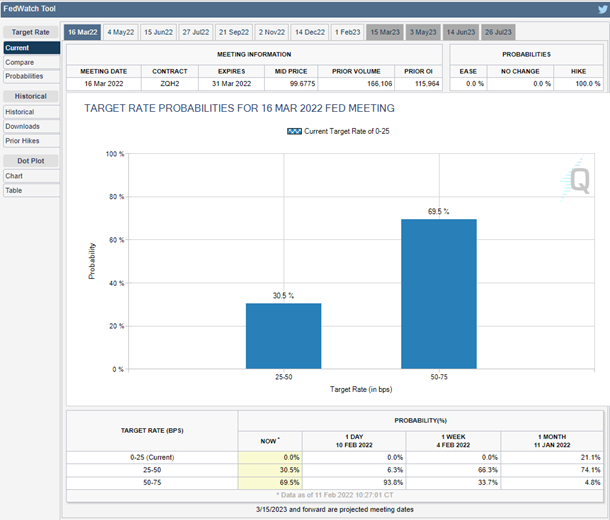The image size is (610, 520).
Task: Open Probabilities in the left sidebar
Action: point(24,76)
